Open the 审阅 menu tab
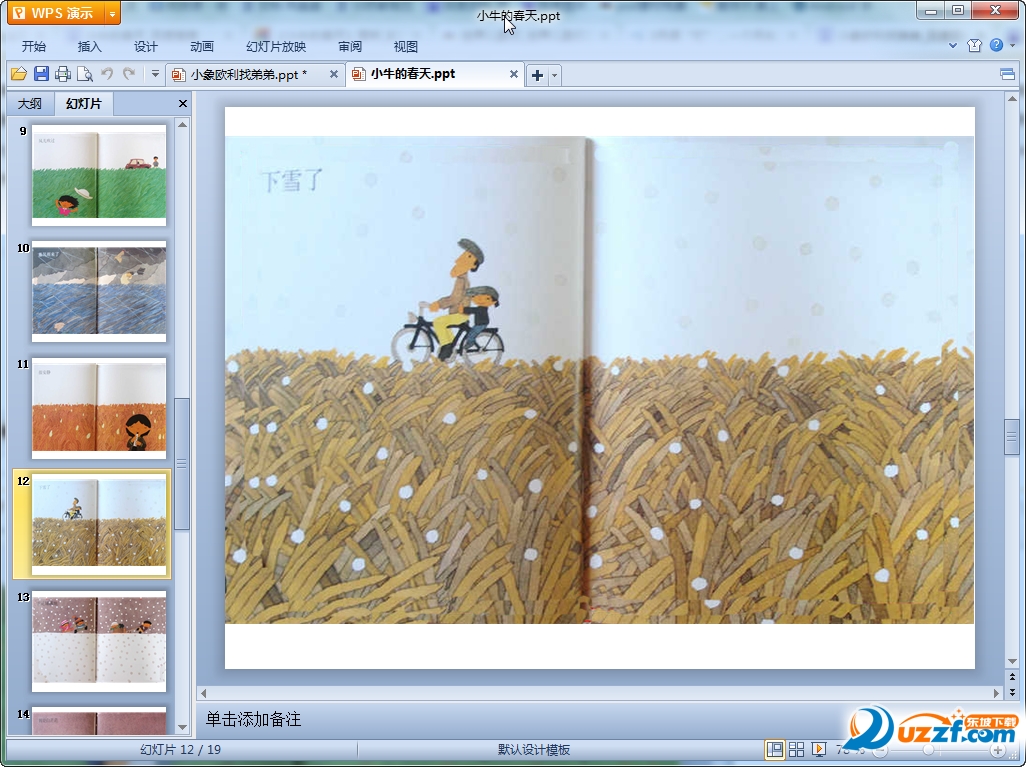Image resolution: width=1026 pixels, height=767 pixels. click(x=350, y=46)
